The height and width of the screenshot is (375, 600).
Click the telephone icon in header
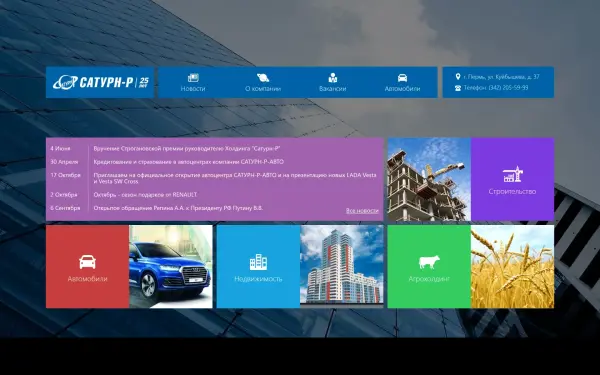coord(458,88)
